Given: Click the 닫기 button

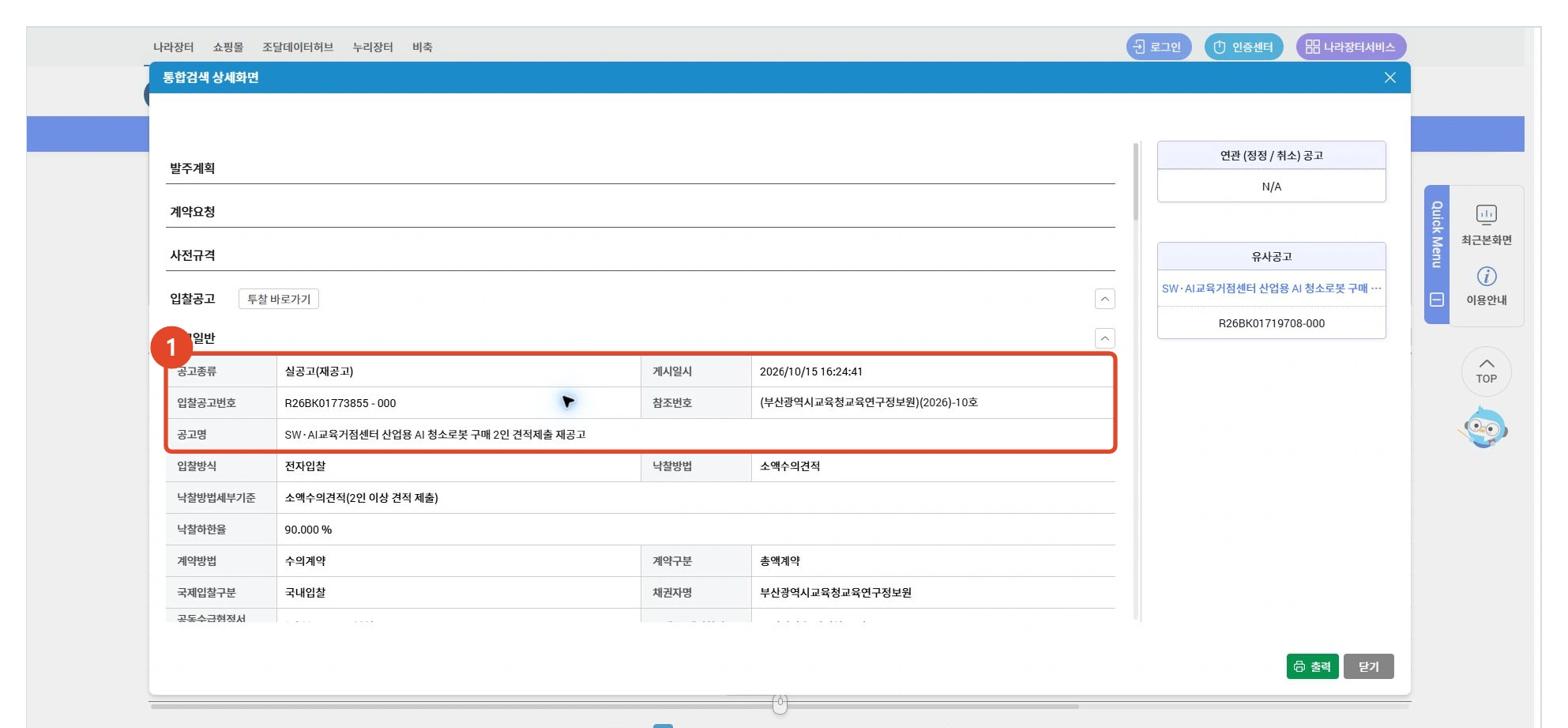Looking at the screenshot, I should [1368, 666].
